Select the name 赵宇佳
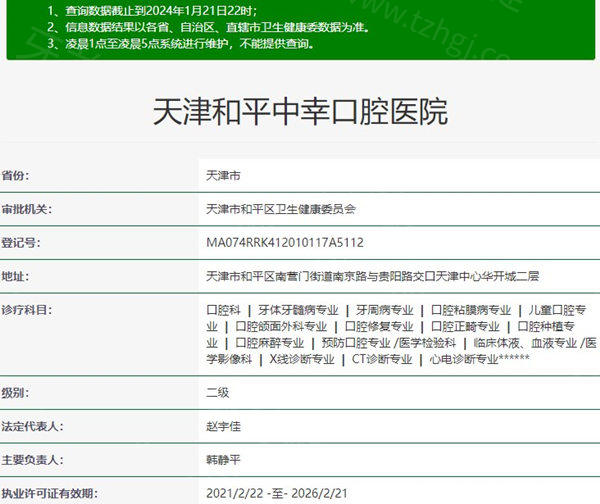The image size is (600, 504). (x=223, y=426)
